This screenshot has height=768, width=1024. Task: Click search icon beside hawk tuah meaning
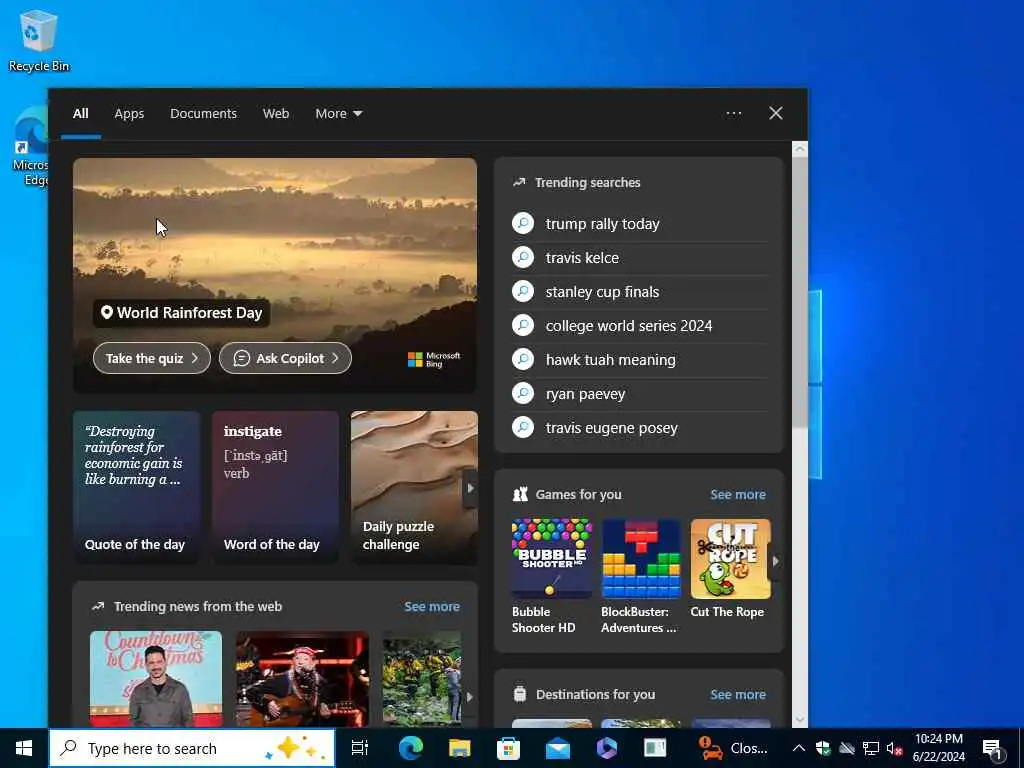[x=523, y=359]
